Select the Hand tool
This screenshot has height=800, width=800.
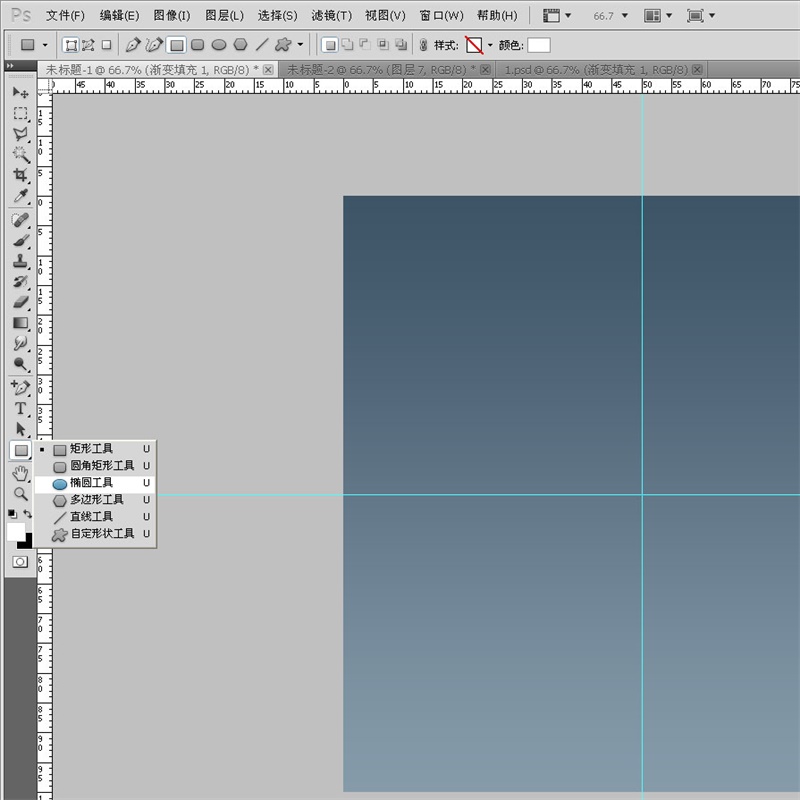pyautogui.click(x=20, y=473)
